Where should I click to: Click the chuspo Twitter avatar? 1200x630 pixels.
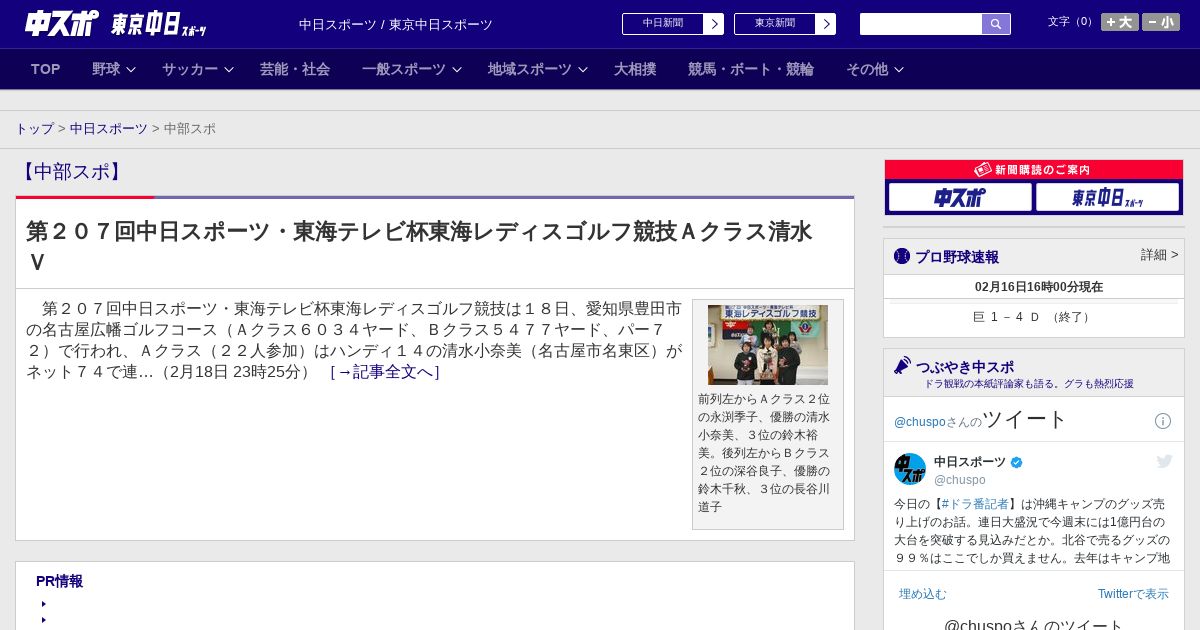click(910, 469)
